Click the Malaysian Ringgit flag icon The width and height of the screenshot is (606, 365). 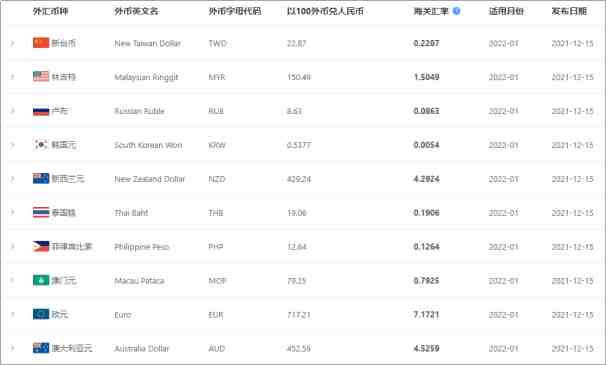pos(41,77)
